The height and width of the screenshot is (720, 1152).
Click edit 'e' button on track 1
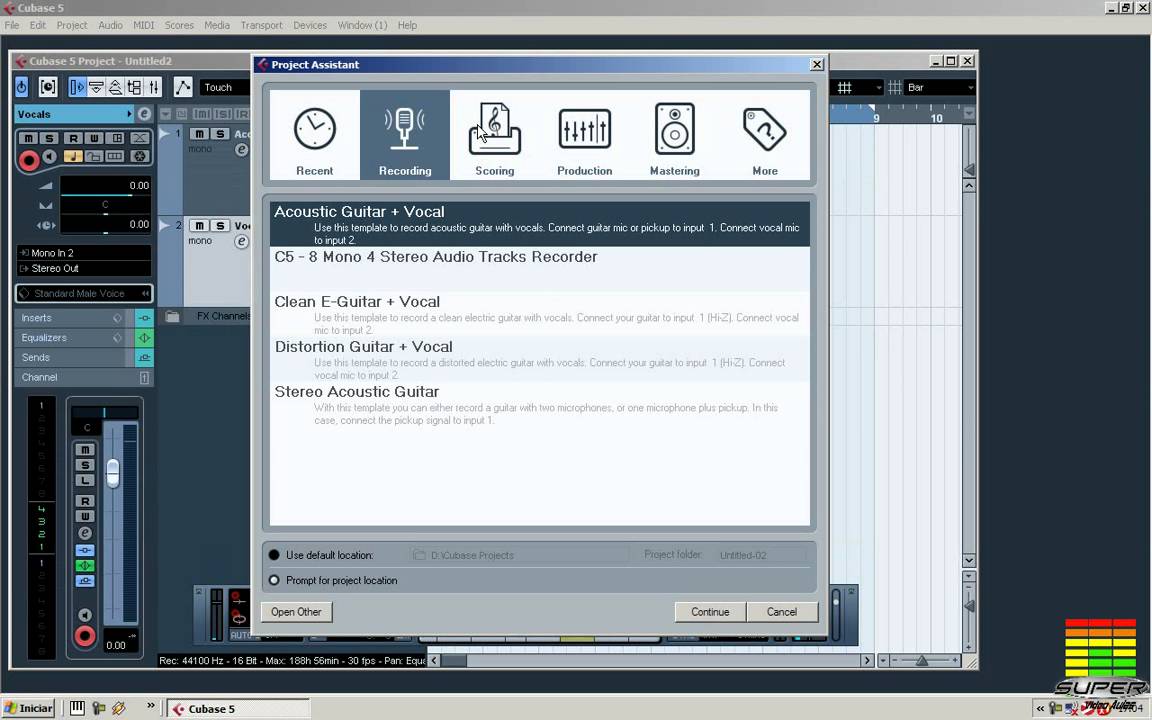241,150
